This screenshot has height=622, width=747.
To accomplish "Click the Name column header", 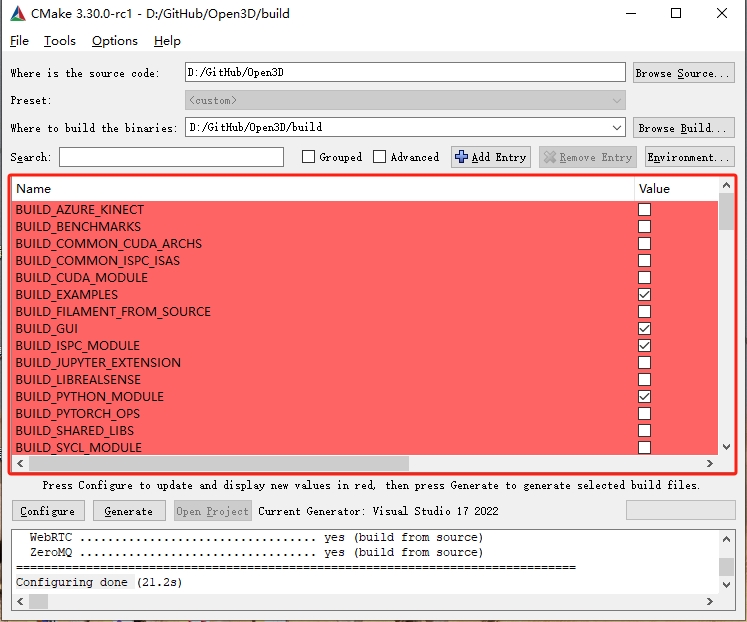I will 323,189.
